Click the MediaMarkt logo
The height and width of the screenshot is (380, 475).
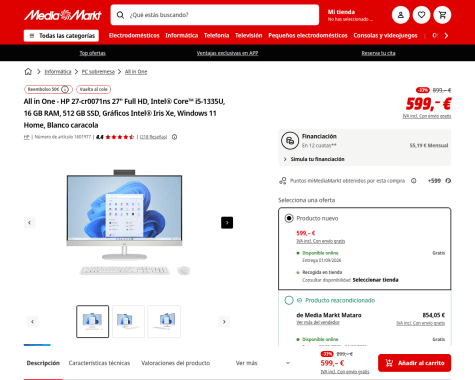tap(63, 15)
